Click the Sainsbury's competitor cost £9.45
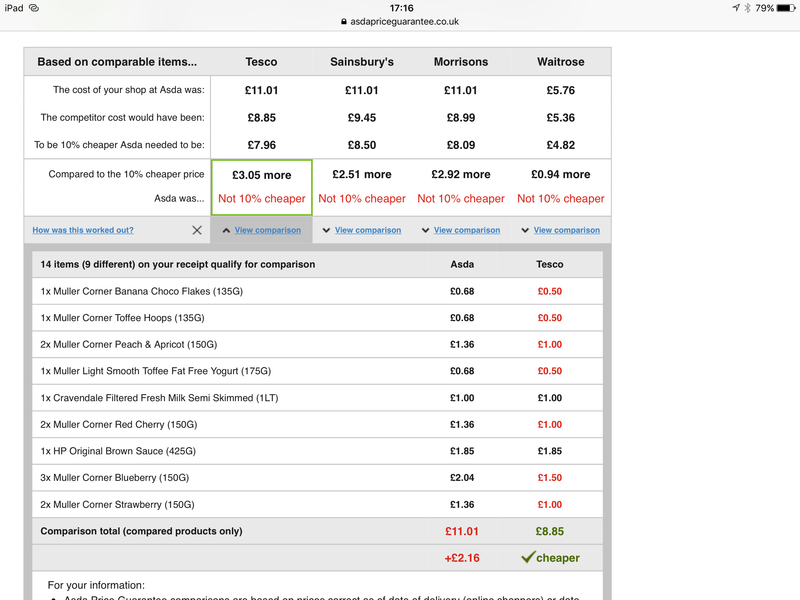This screenshot has height=600, width=800. tap(362, 118)
